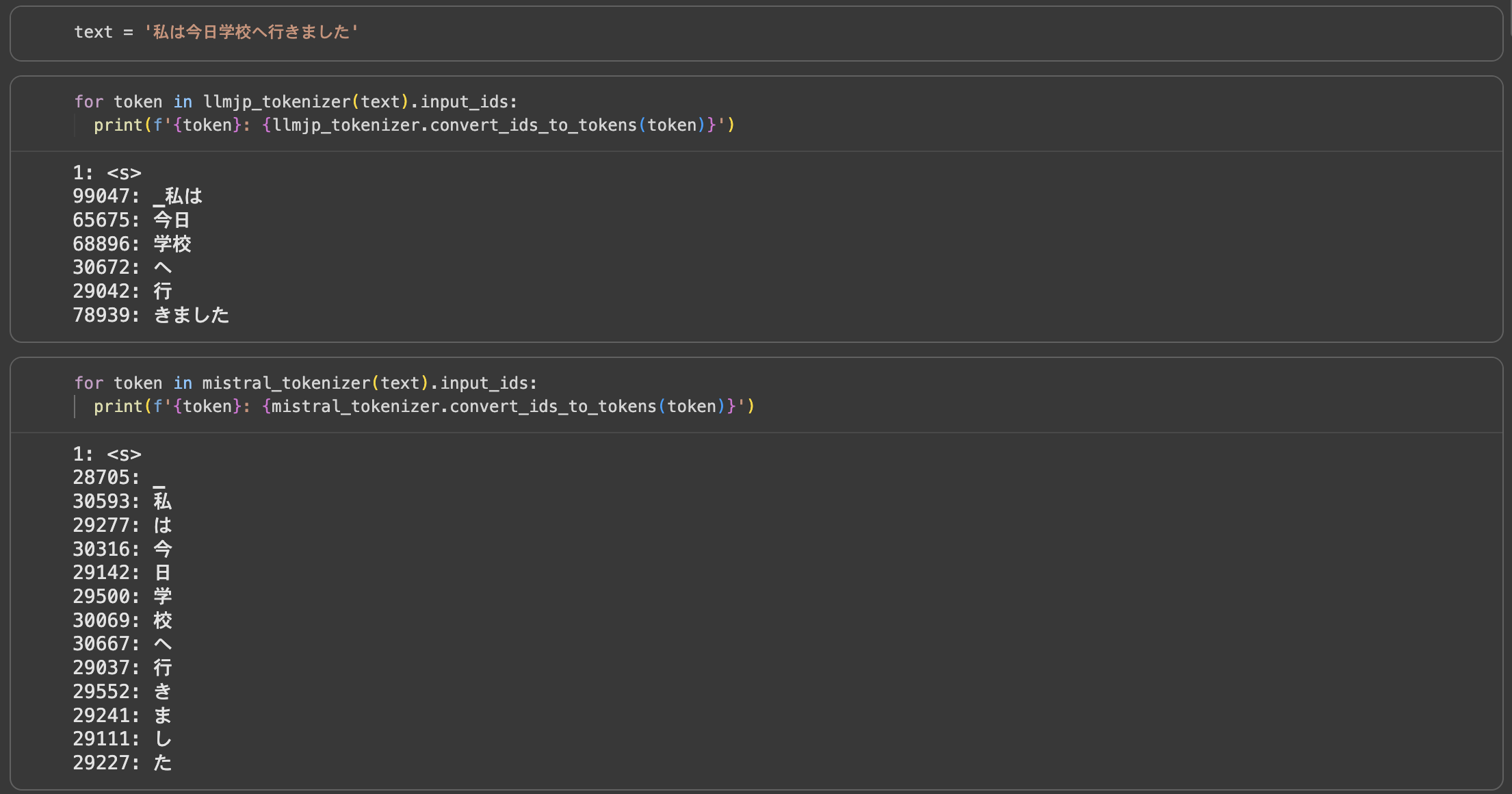The height and width of the screenshot is (794, 1512).
Task: Click output line 99047 with ▁私は
Action: tap(138, 196)
